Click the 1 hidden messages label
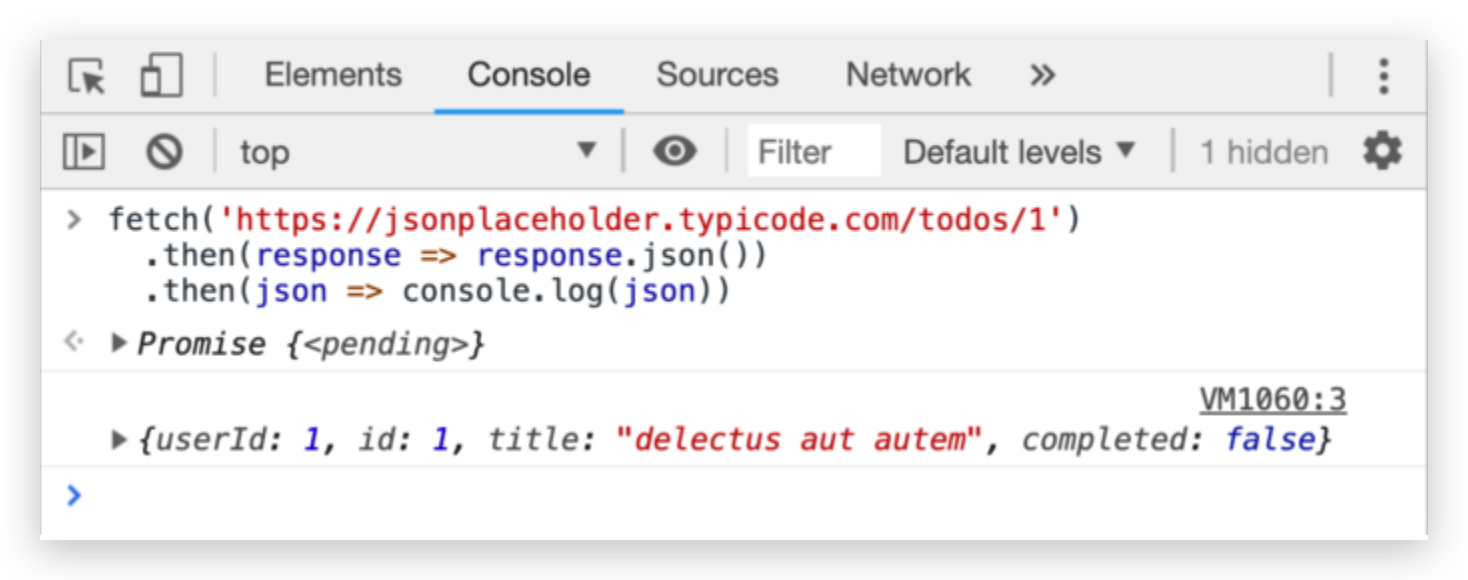Screen dimensions: 1468x580 1264,152
